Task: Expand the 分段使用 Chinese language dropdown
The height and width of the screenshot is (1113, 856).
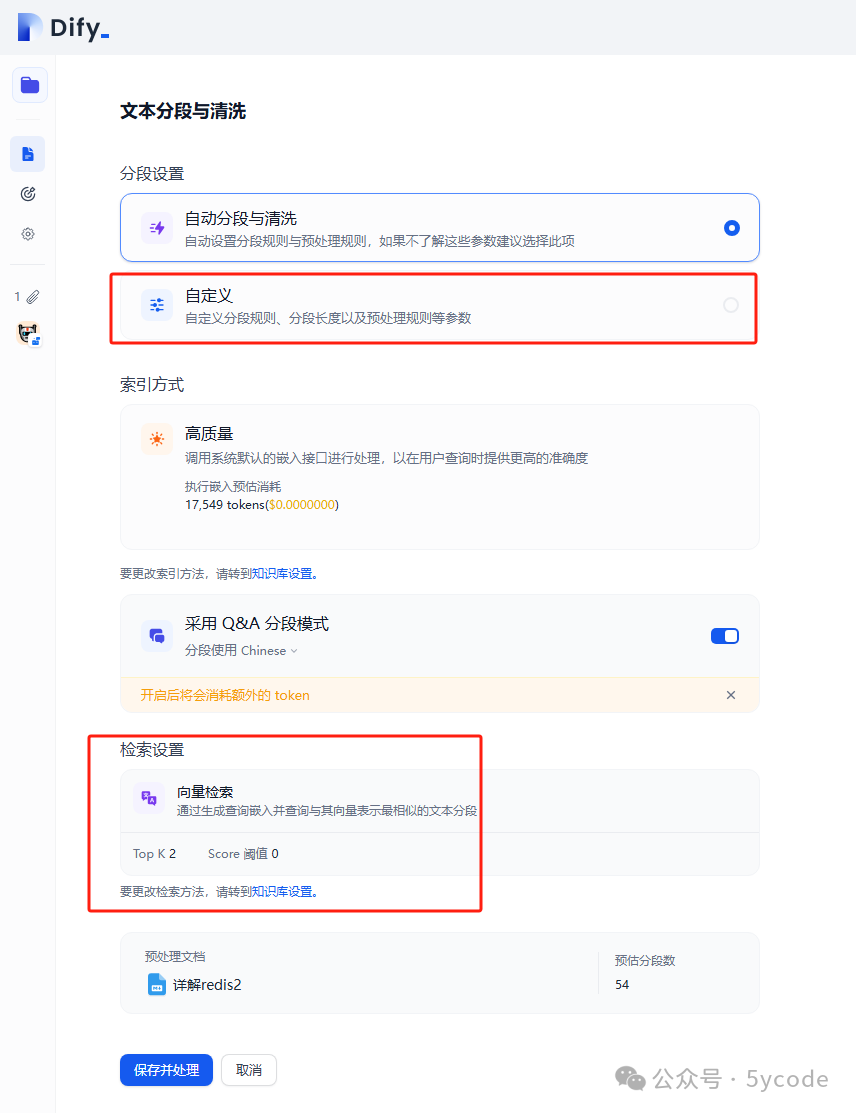Action: click(x=241, y=650)
